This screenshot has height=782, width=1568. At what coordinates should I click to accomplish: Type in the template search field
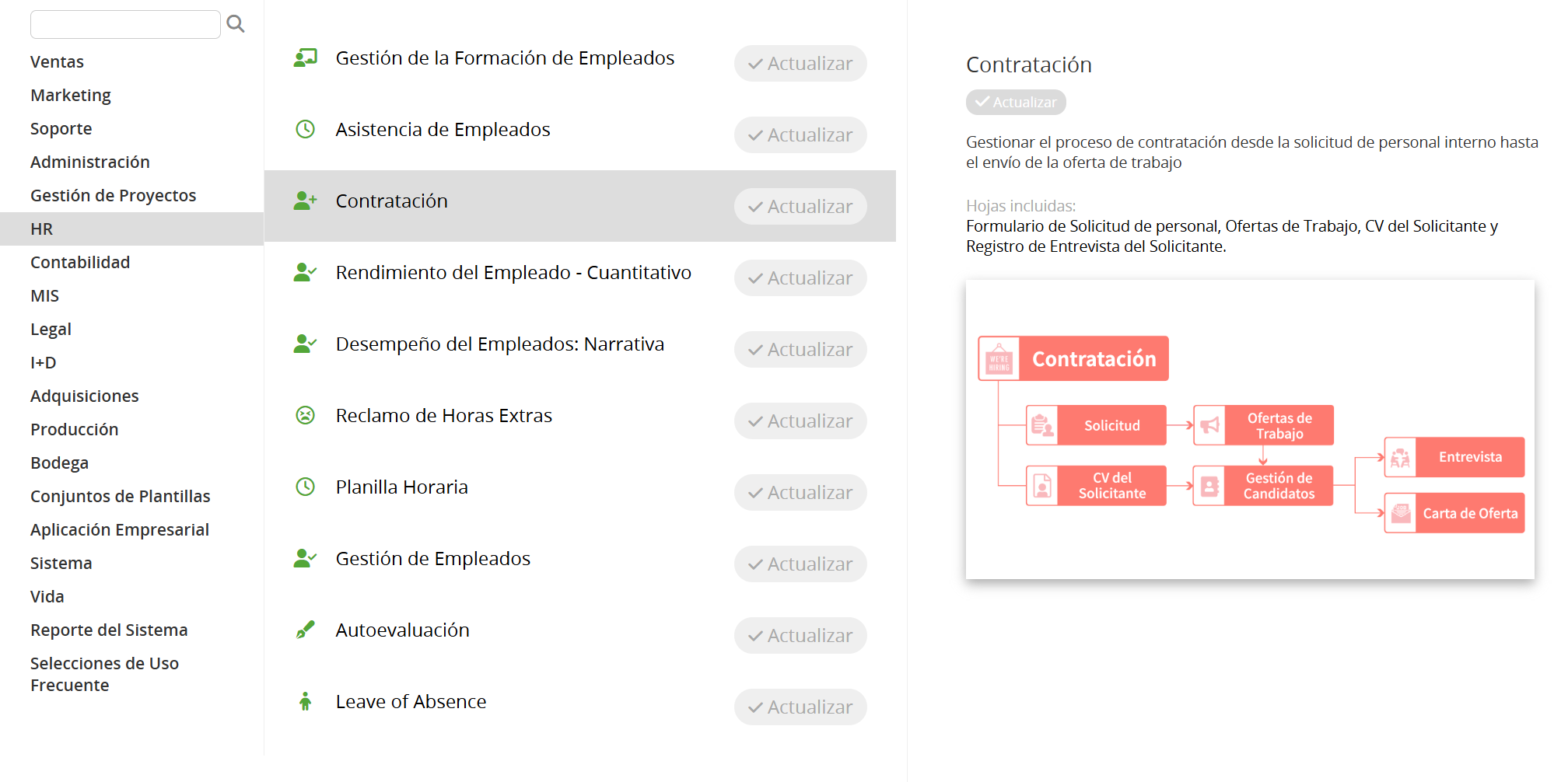(x=125, y=24)
